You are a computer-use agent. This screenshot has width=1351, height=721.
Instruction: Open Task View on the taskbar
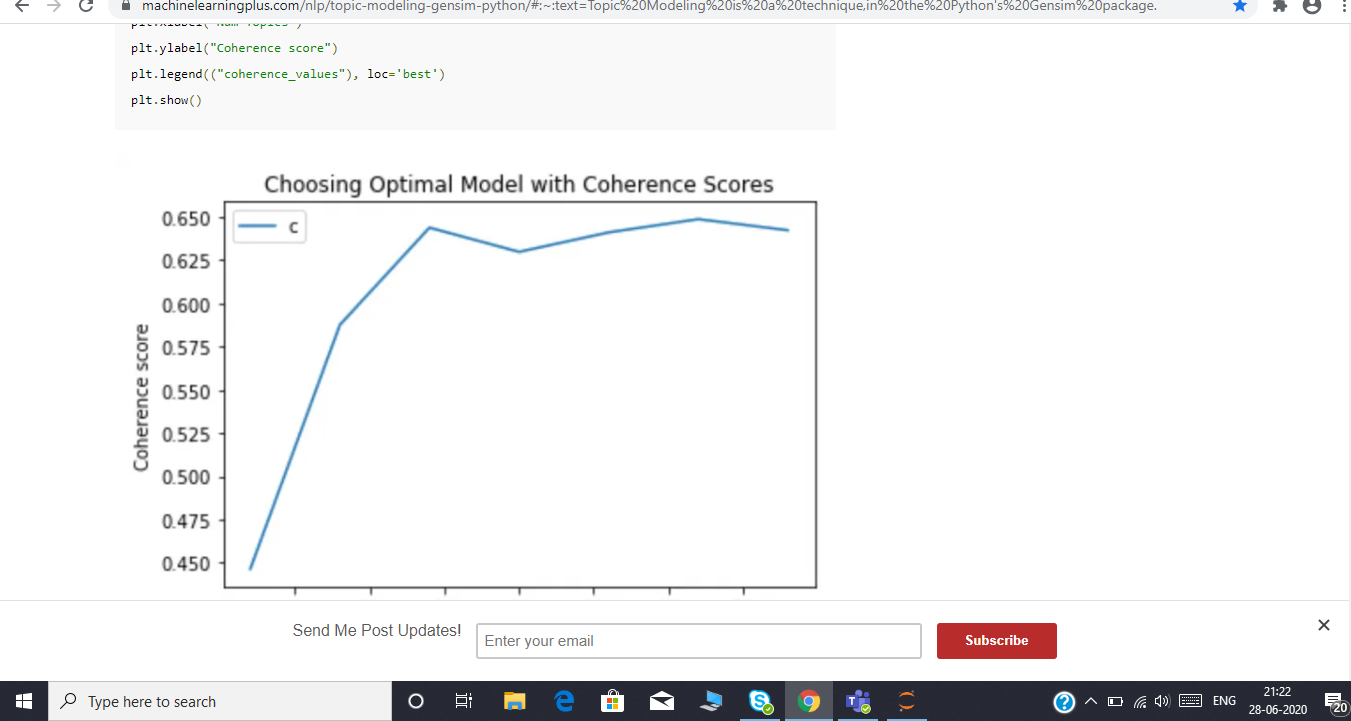463,701
